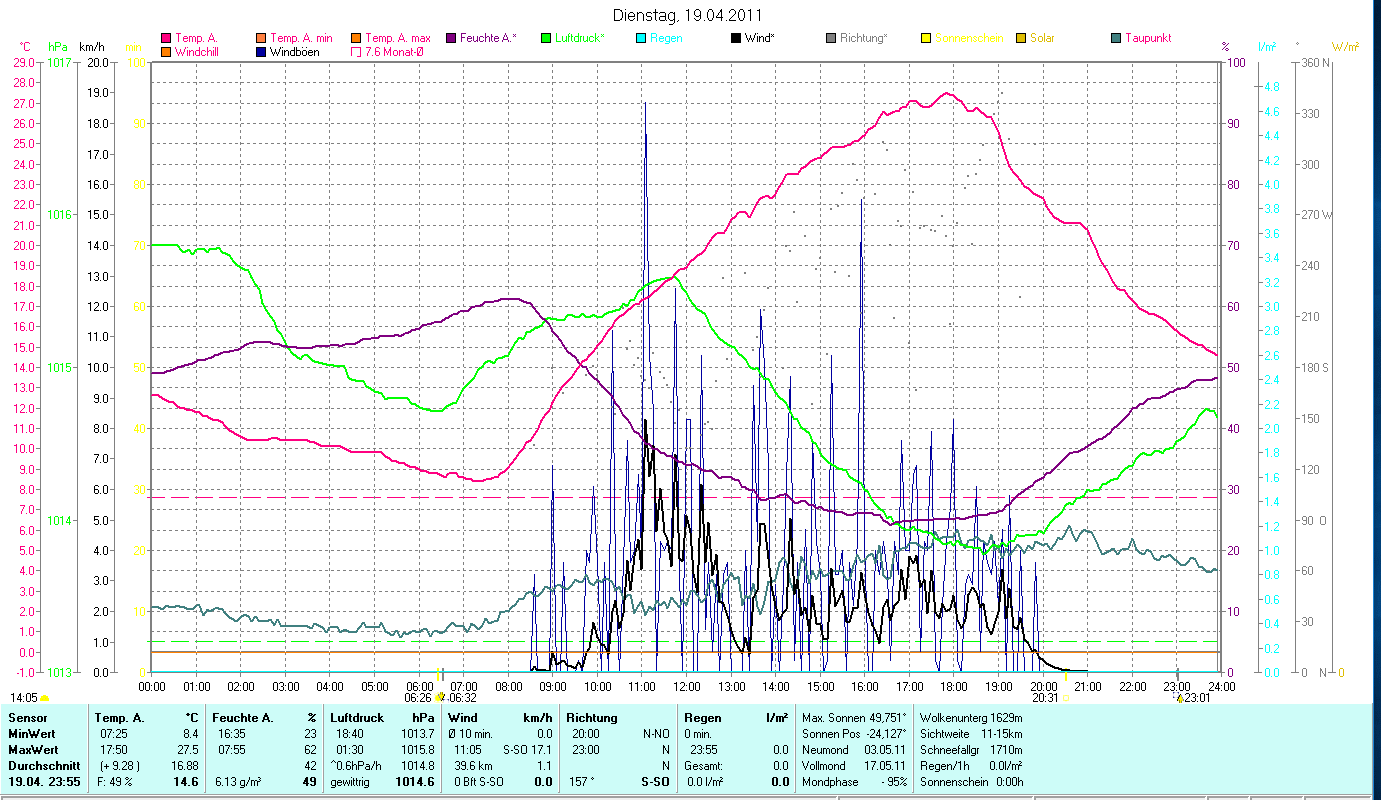Click the green Luftdruck legend square
Screen dimensions: 1381x800
pyautogui.click(x=546, y=39)
